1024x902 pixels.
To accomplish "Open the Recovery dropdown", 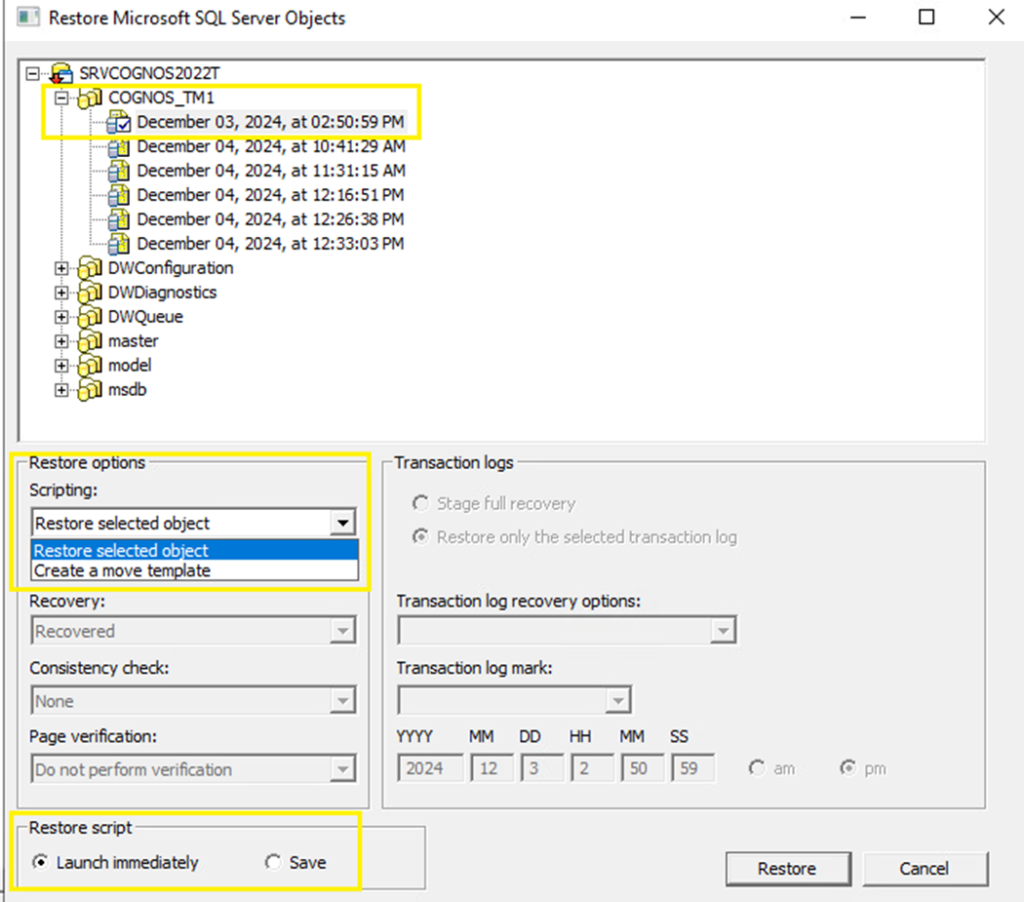I will pos(342,631).
